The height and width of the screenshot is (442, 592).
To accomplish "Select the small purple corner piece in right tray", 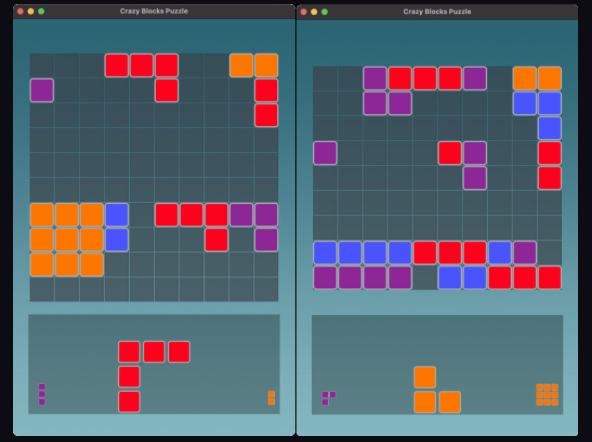I will point(328,398).
